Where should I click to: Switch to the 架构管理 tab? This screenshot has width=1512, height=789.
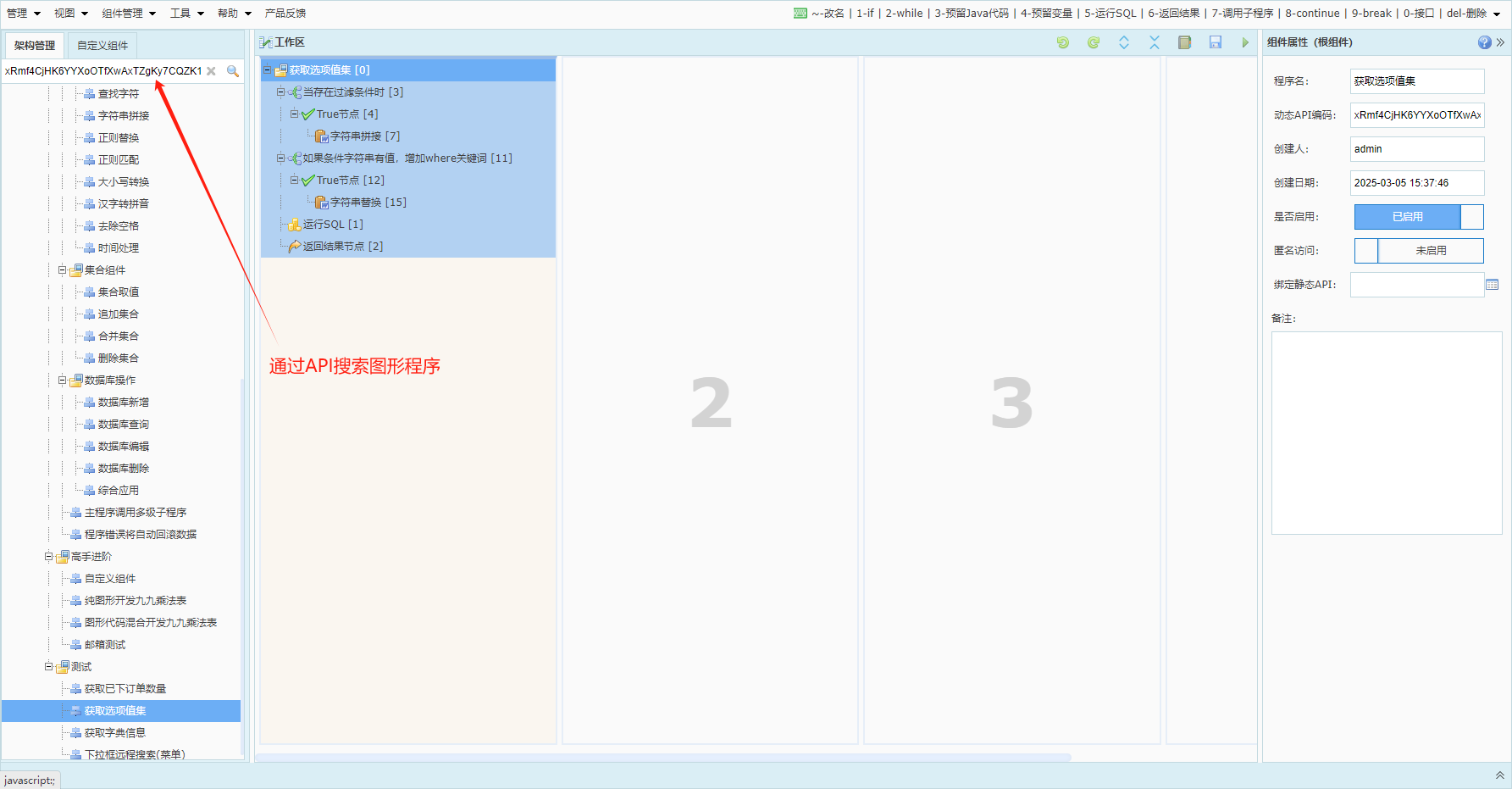35,46
